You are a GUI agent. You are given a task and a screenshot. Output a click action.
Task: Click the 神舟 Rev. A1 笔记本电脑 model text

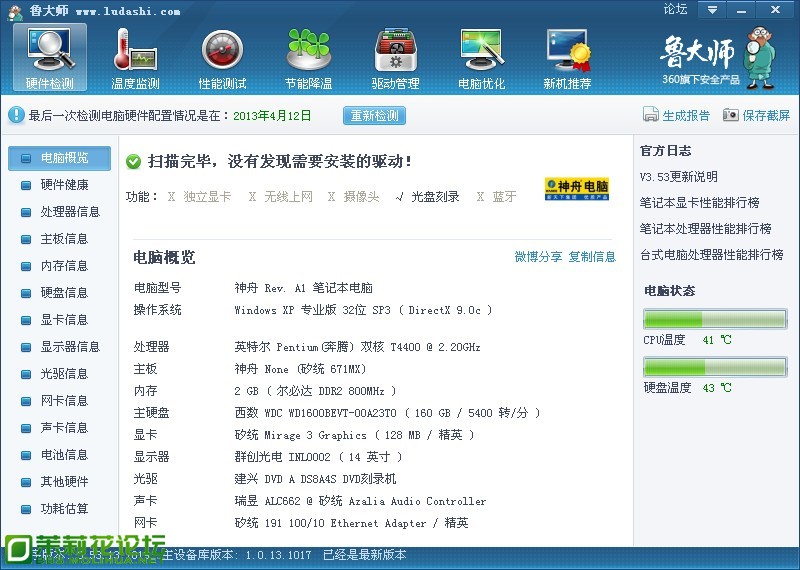(304, 288)
